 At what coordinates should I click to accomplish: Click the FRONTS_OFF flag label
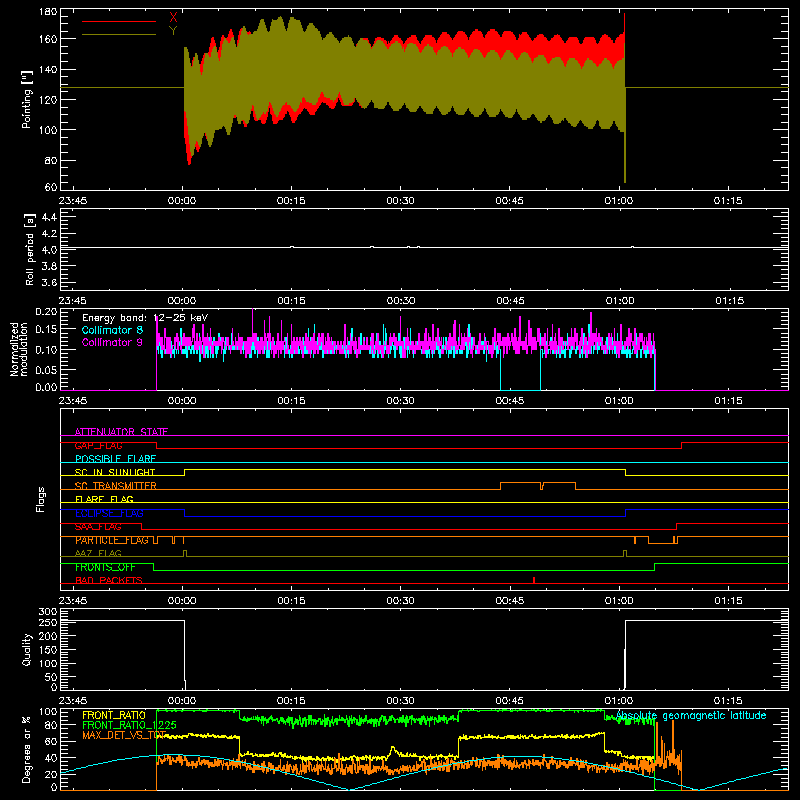(x=105, y=567)
